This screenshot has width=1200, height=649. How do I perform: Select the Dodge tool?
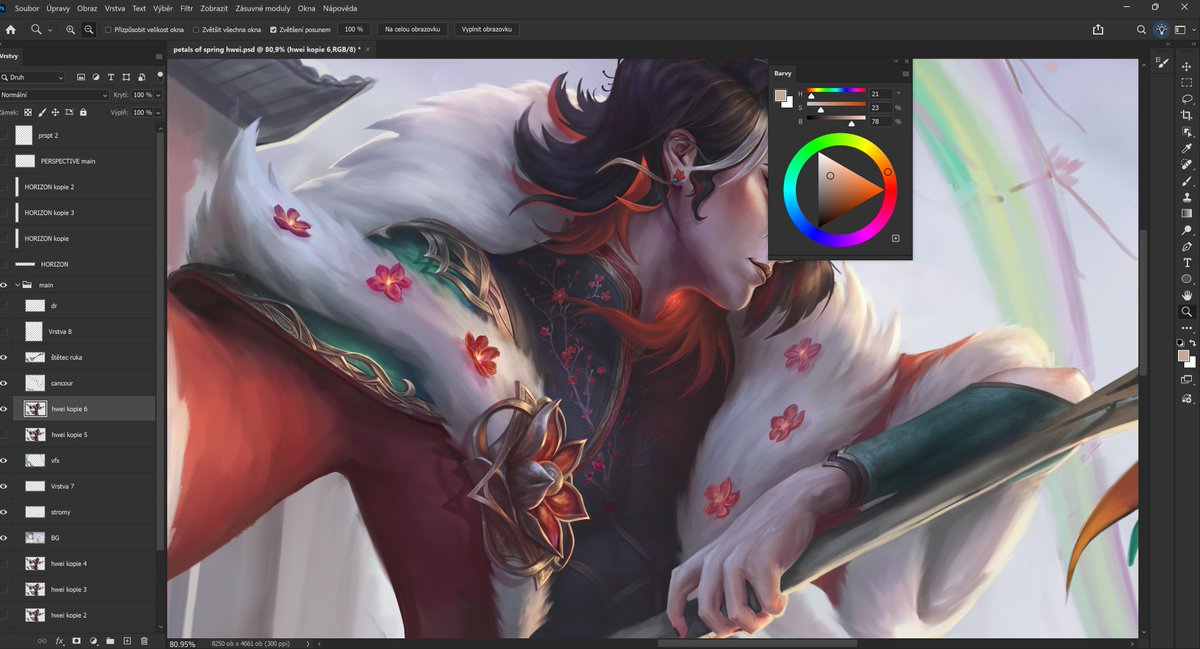coord(1187,230)
